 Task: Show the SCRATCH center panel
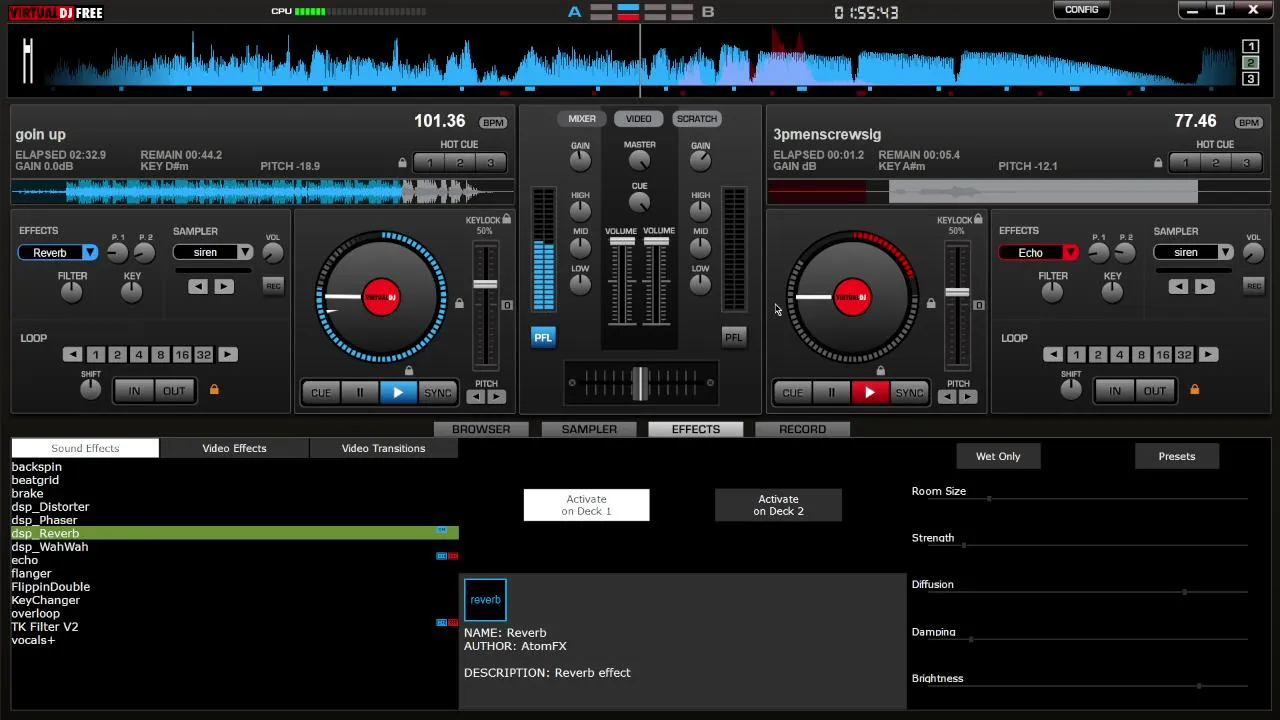[x=697, y=119]
